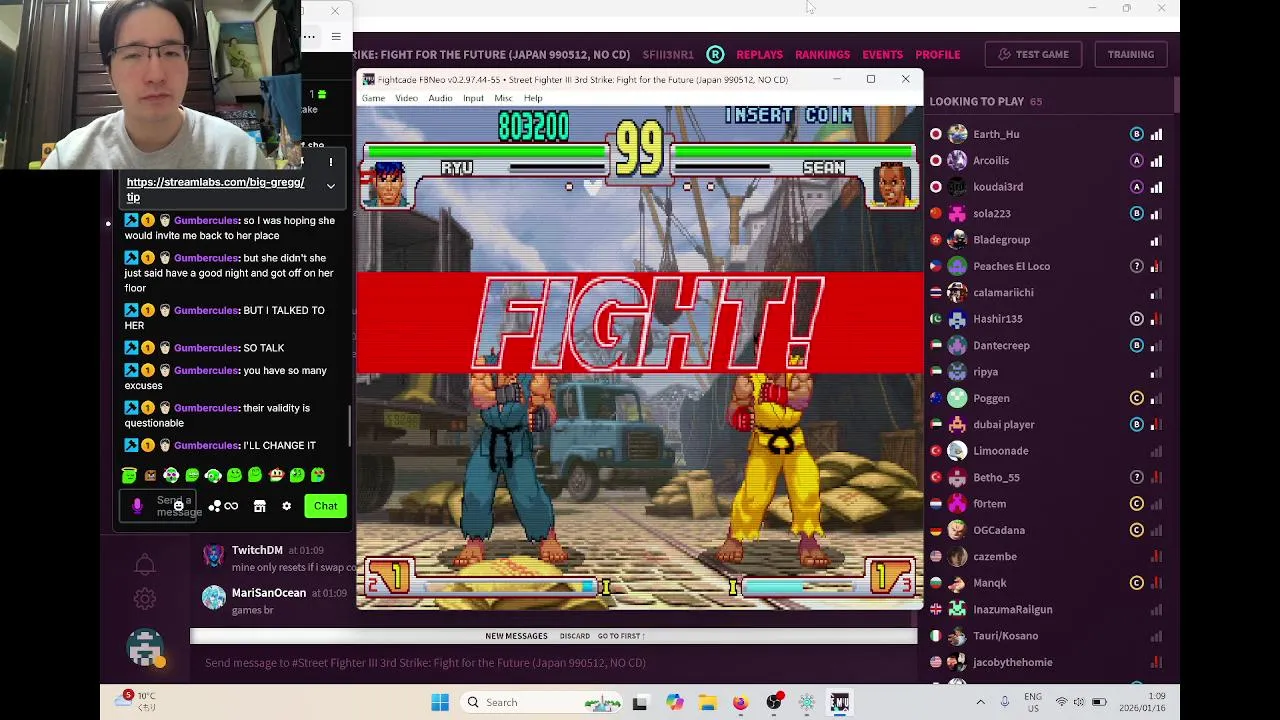Focus the Fightcade channel message input

pyautogui.click(x=553, y=662)
